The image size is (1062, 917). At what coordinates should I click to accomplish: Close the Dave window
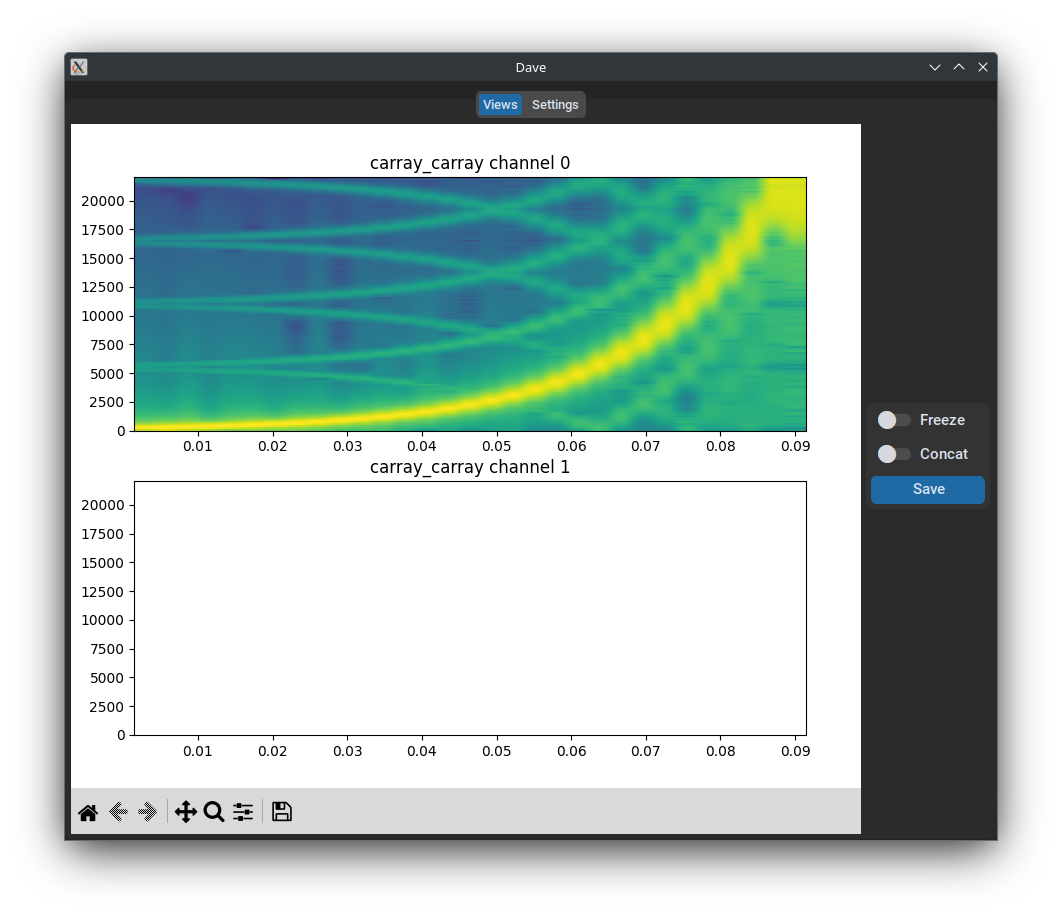point(983,67)
